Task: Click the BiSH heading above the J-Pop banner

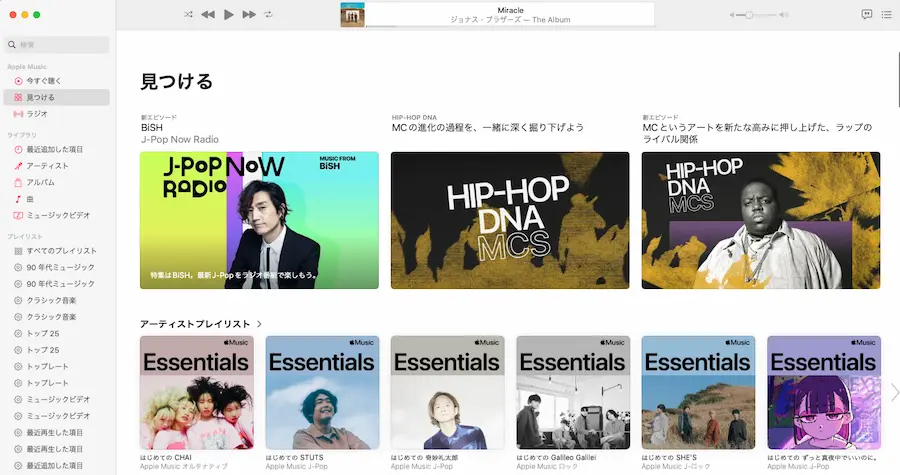Action: [x=152, y=128]
